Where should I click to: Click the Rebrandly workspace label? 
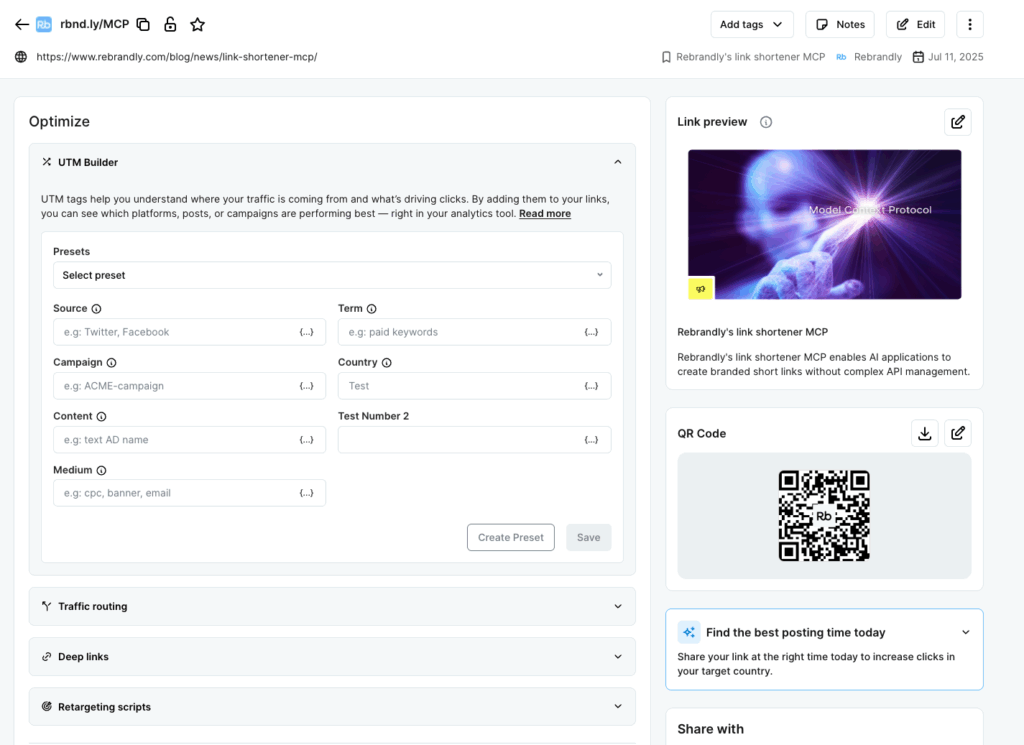878,57
